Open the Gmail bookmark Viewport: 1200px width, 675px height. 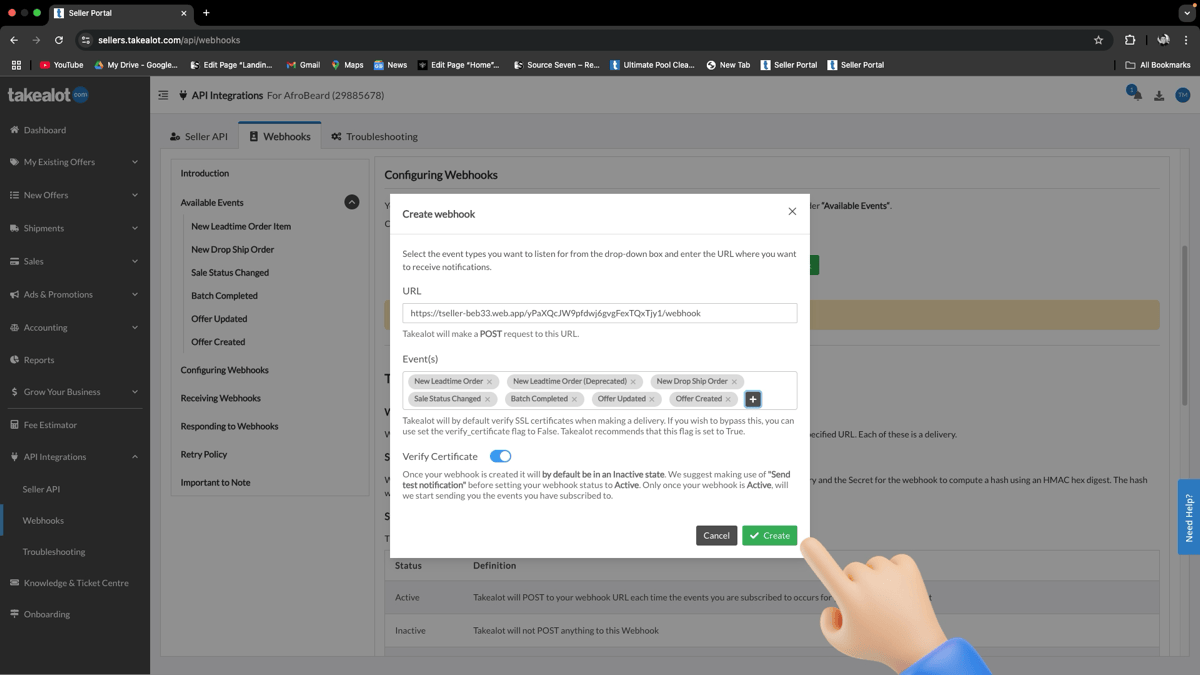(x=303, y=65)
